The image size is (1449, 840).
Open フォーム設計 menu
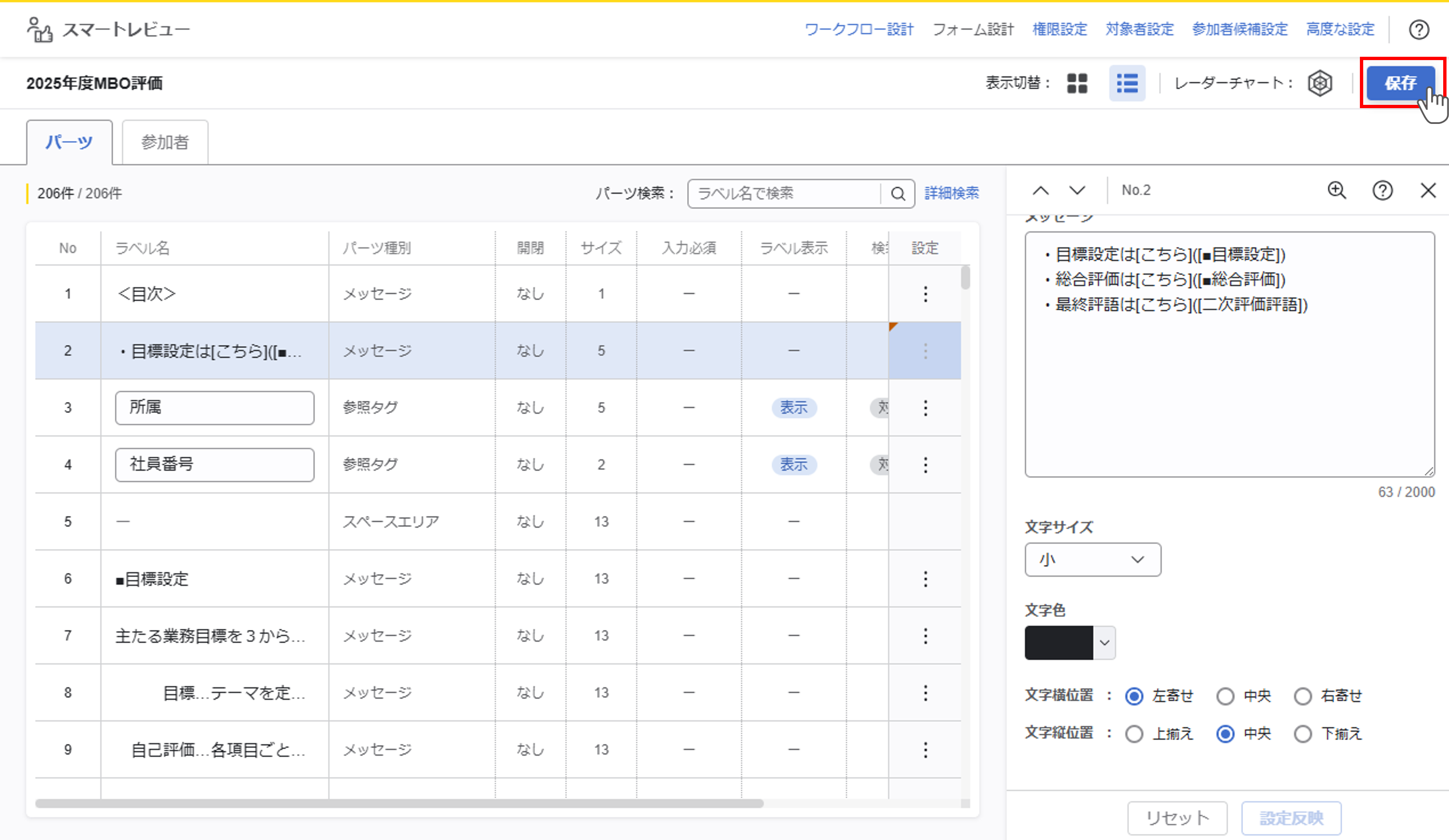pos(973,29)
